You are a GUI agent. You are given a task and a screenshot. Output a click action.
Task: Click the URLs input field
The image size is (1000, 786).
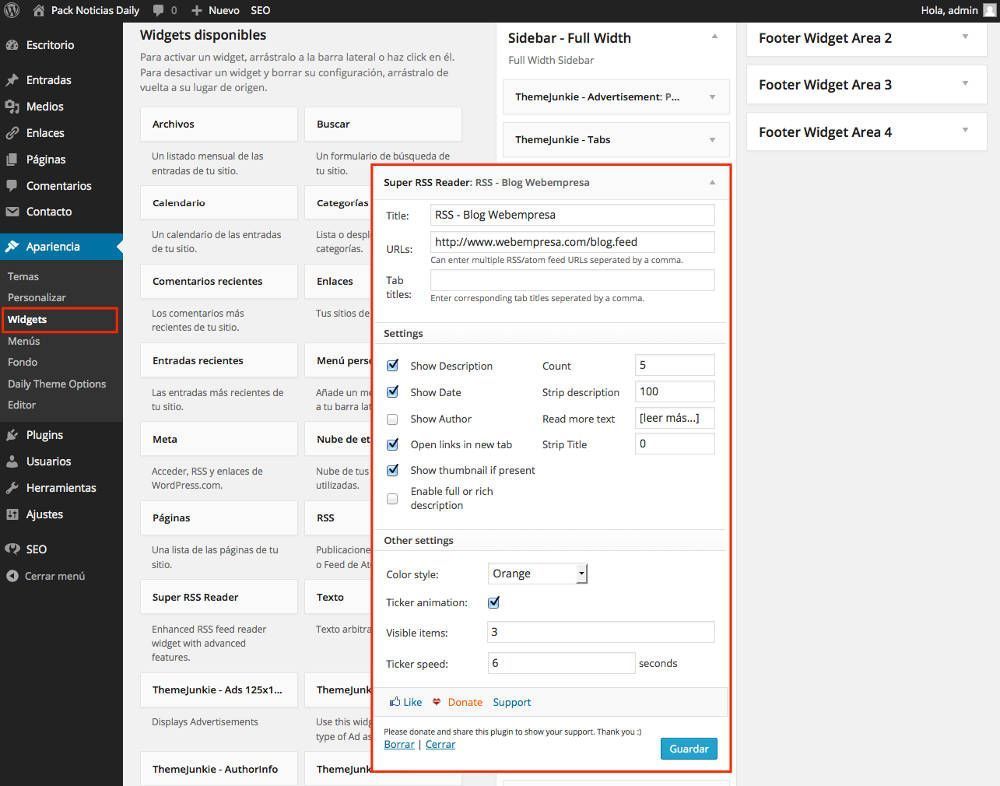[572, 242]
